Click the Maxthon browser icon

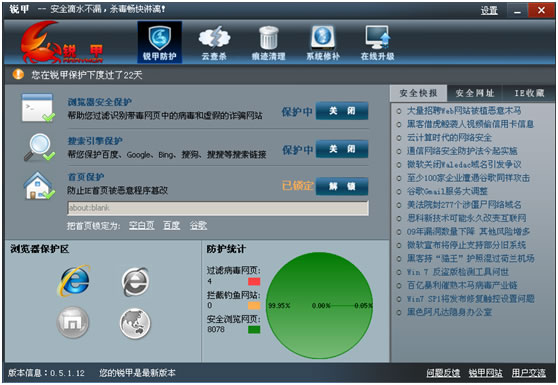point(73,322)
